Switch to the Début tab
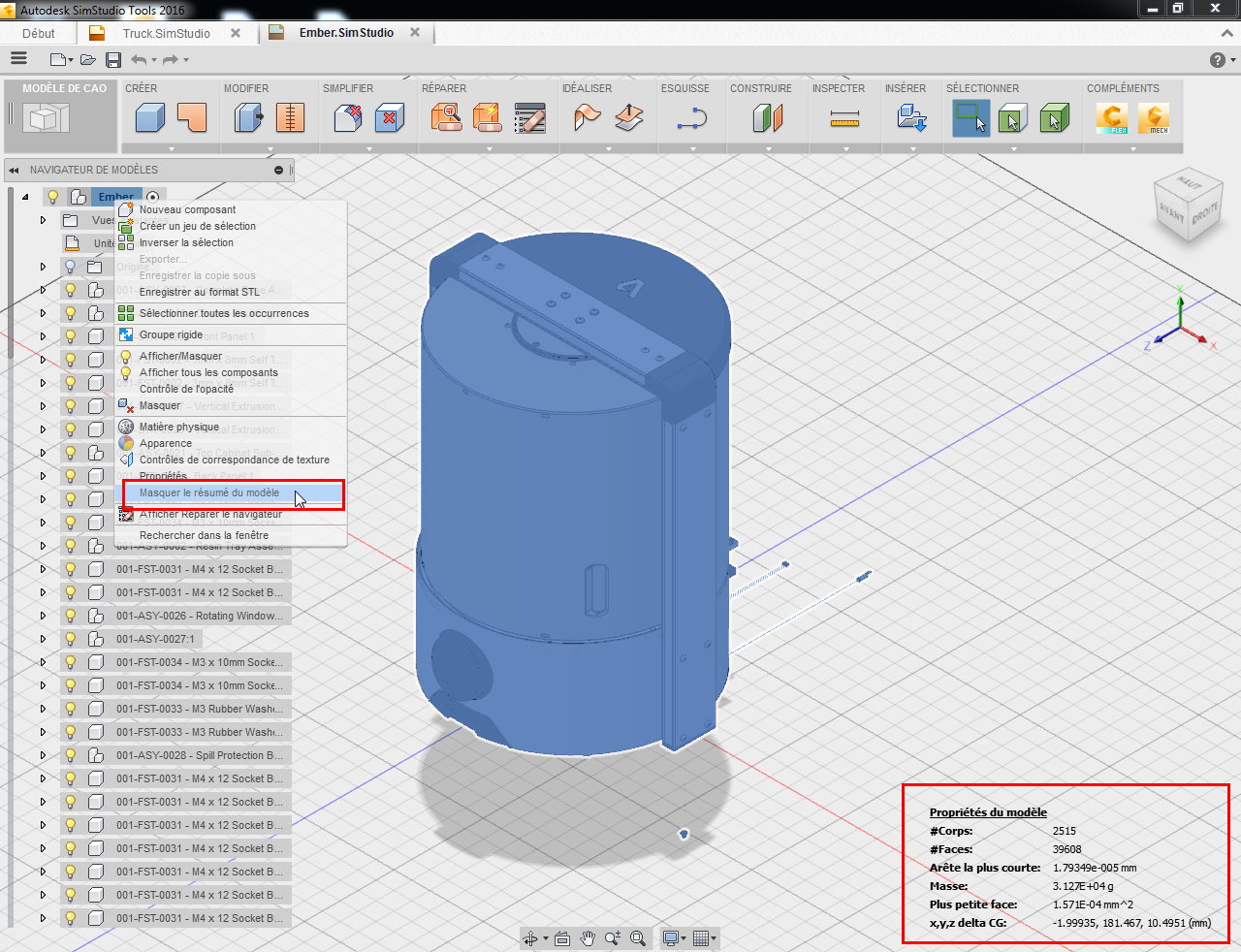Screen dimensions: 1241x952 (39, 33)
